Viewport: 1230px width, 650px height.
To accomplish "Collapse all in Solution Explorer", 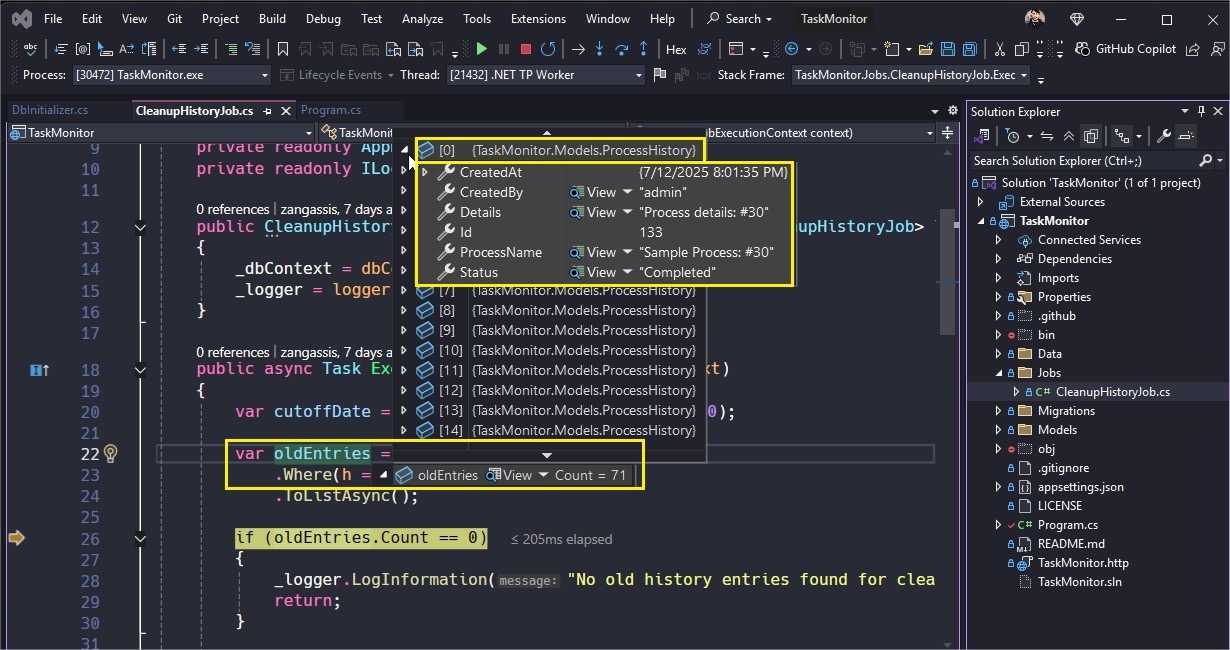I will [1069, 136].
